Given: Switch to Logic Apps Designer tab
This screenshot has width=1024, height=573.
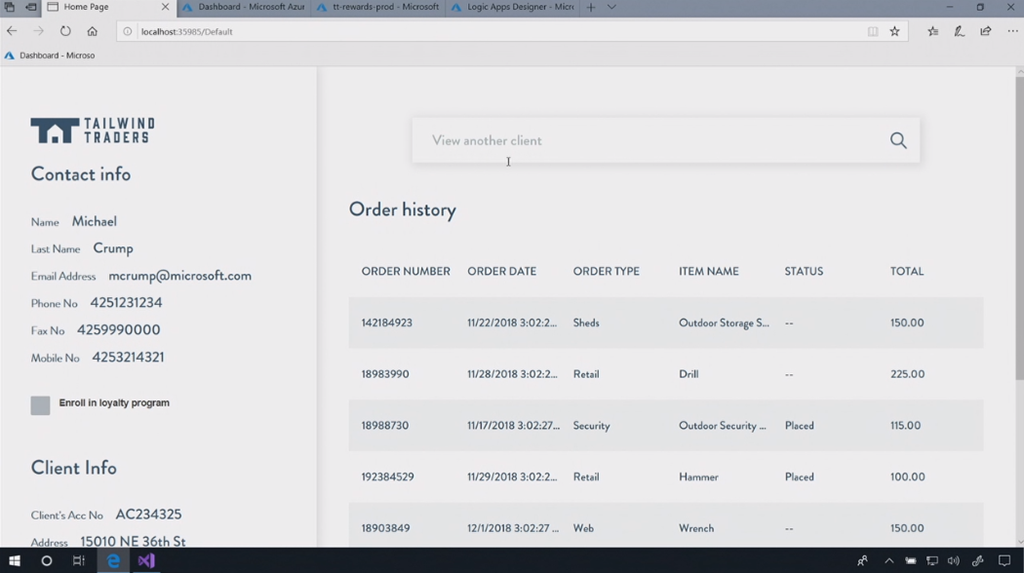Looking at the screenshot, I should pos(513,7).
